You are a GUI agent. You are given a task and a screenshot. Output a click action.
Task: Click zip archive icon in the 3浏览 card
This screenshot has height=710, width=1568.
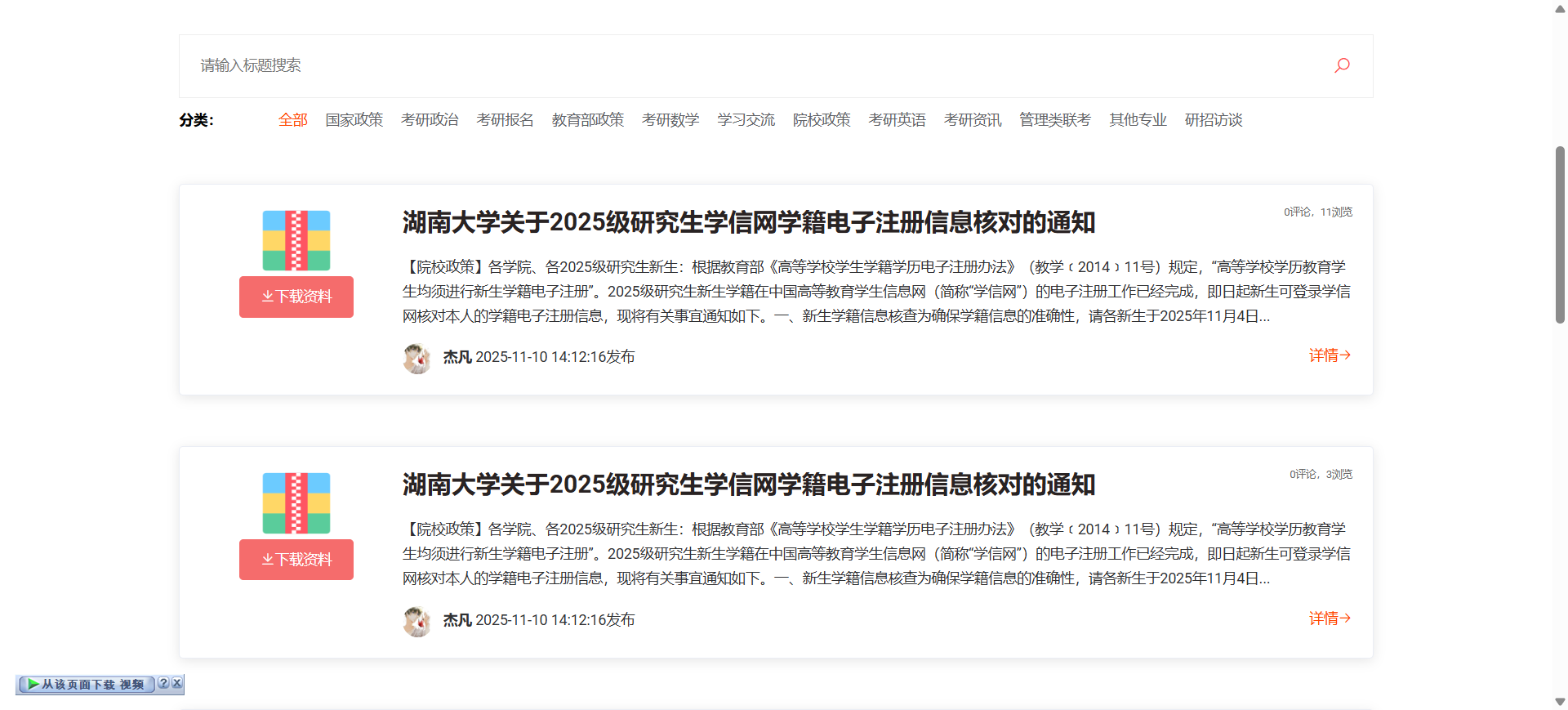[x=296, y=502]
